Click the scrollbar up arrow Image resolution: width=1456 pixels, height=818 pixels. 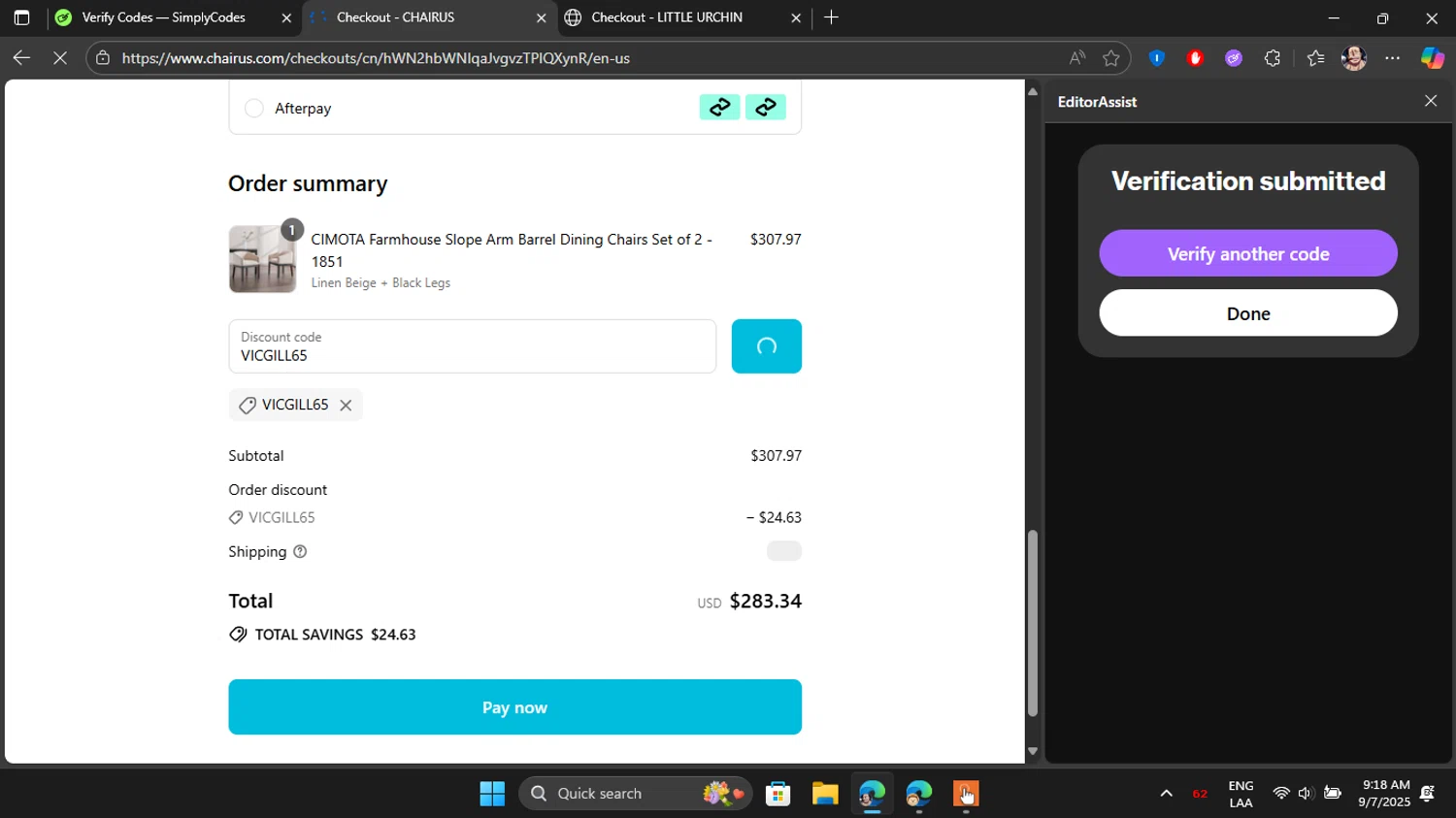(1033, 91)
